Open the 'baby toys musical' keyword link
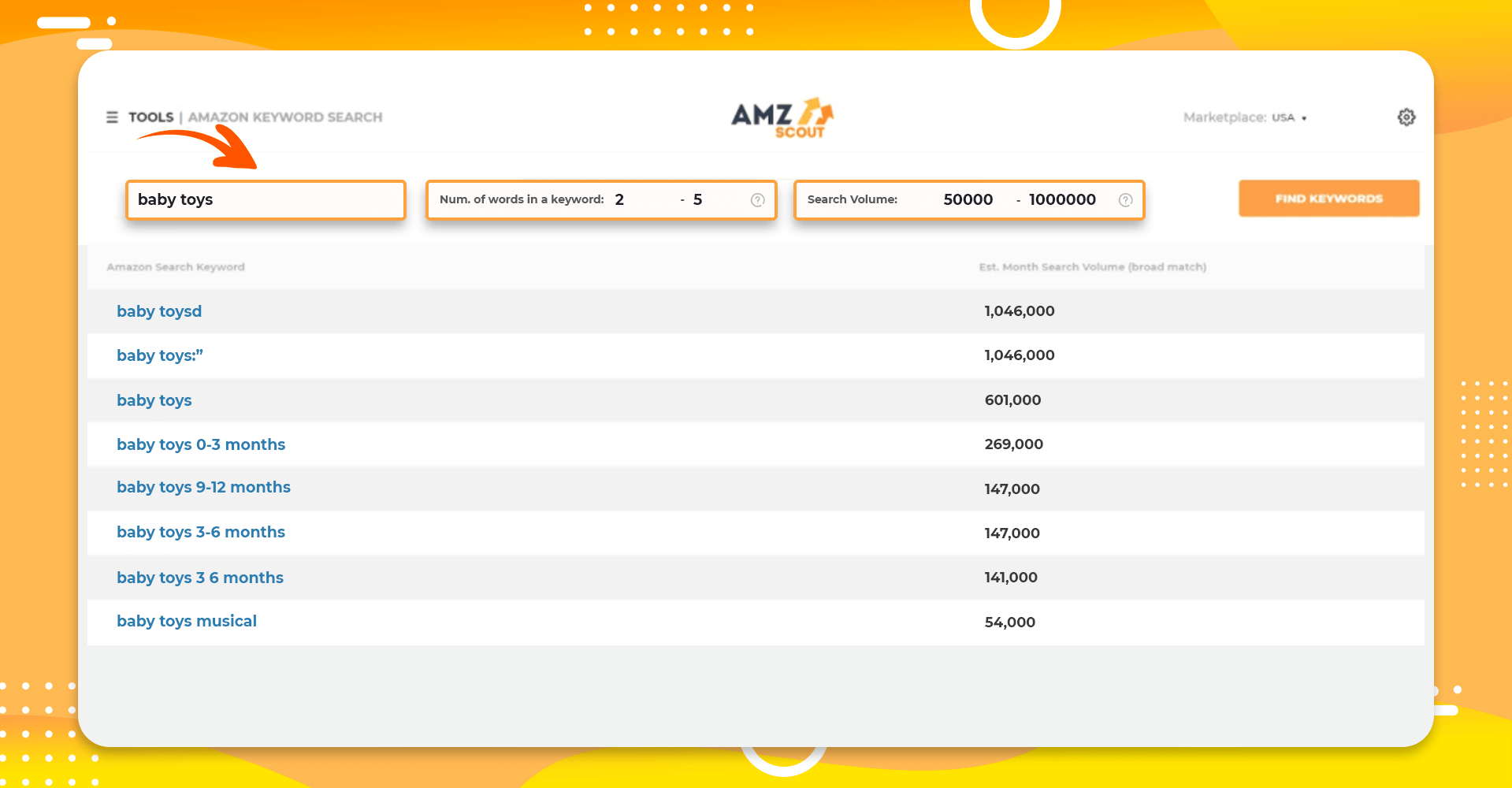The width and height of the screenshot is (1512, 788). pos(186,621)
